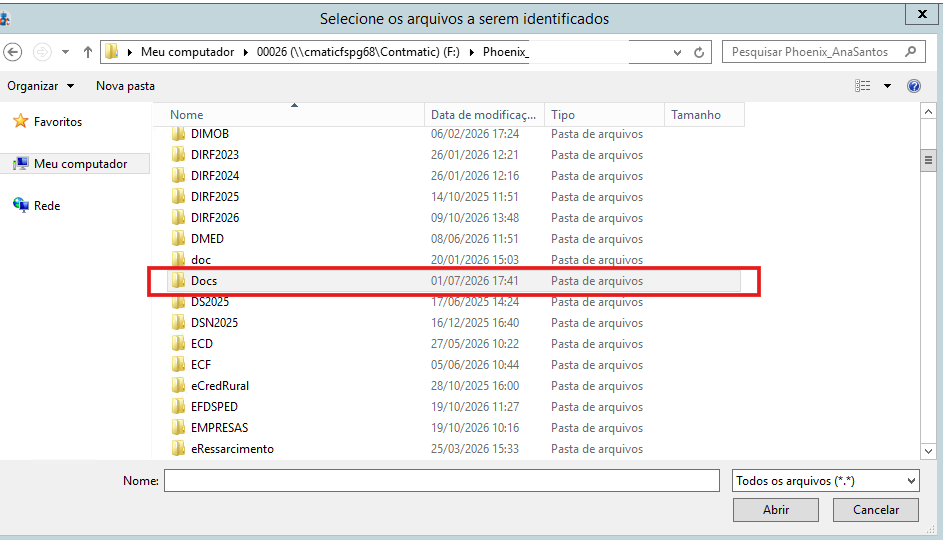Select the eRessarcimento folder

232,449
